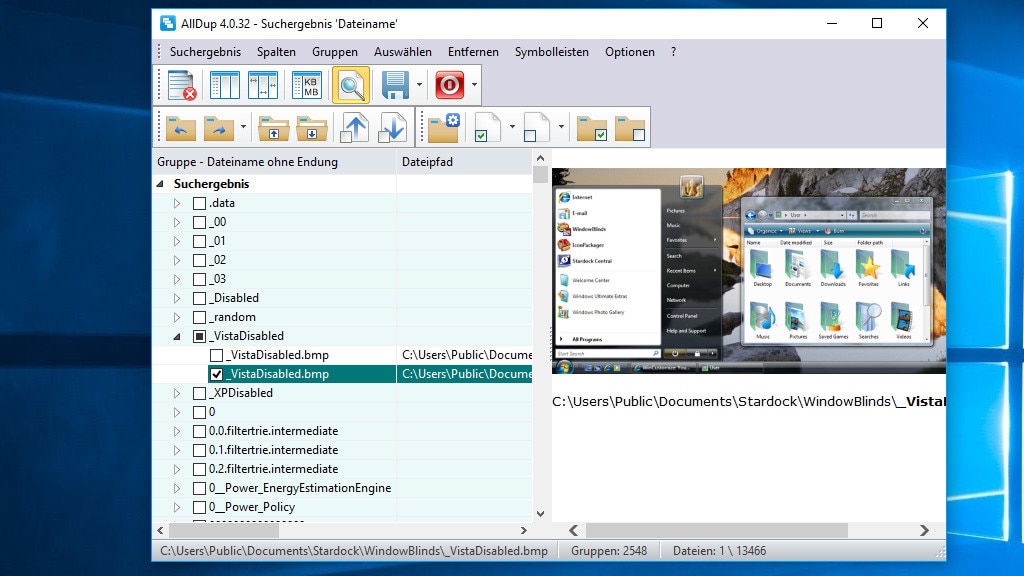Open the column selection toolbar icon
1024x576 pixels.
(x=225, y=85)
